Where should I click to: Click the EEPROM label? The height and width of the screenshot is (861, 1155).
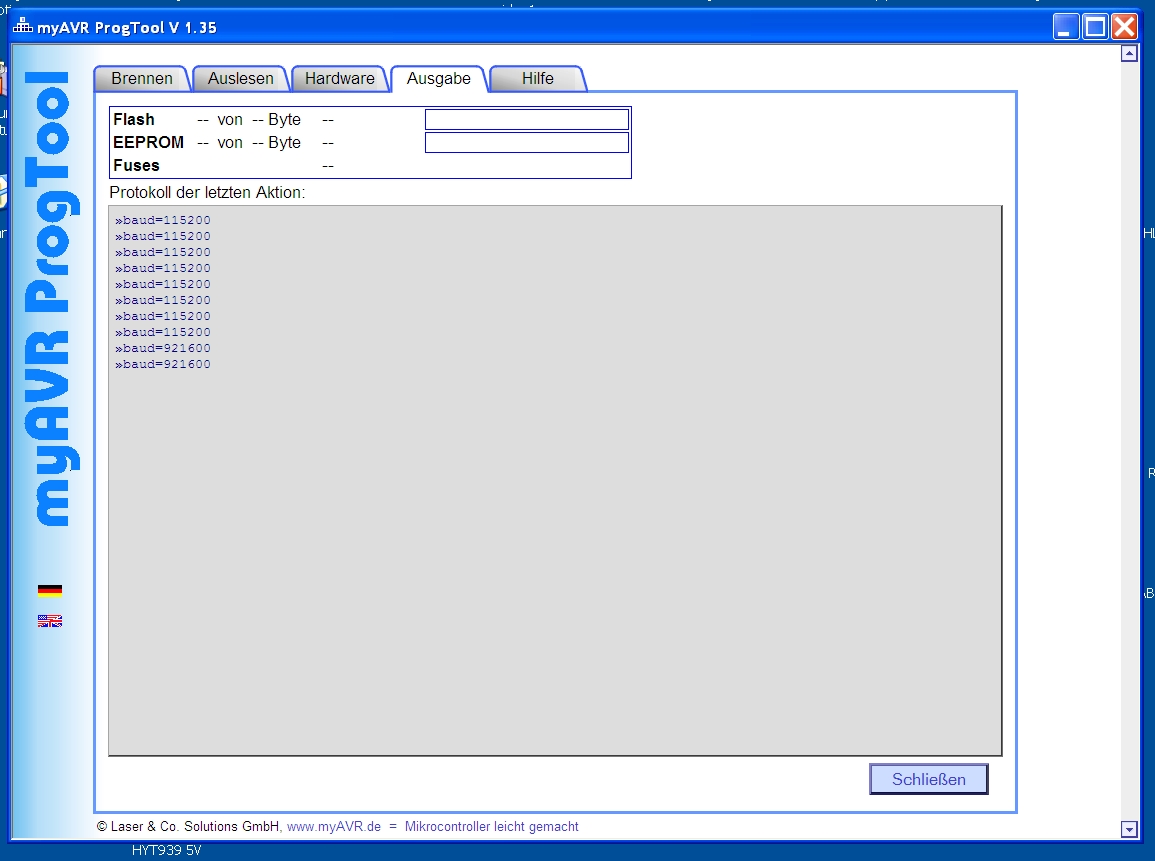(x=148, y=142)
